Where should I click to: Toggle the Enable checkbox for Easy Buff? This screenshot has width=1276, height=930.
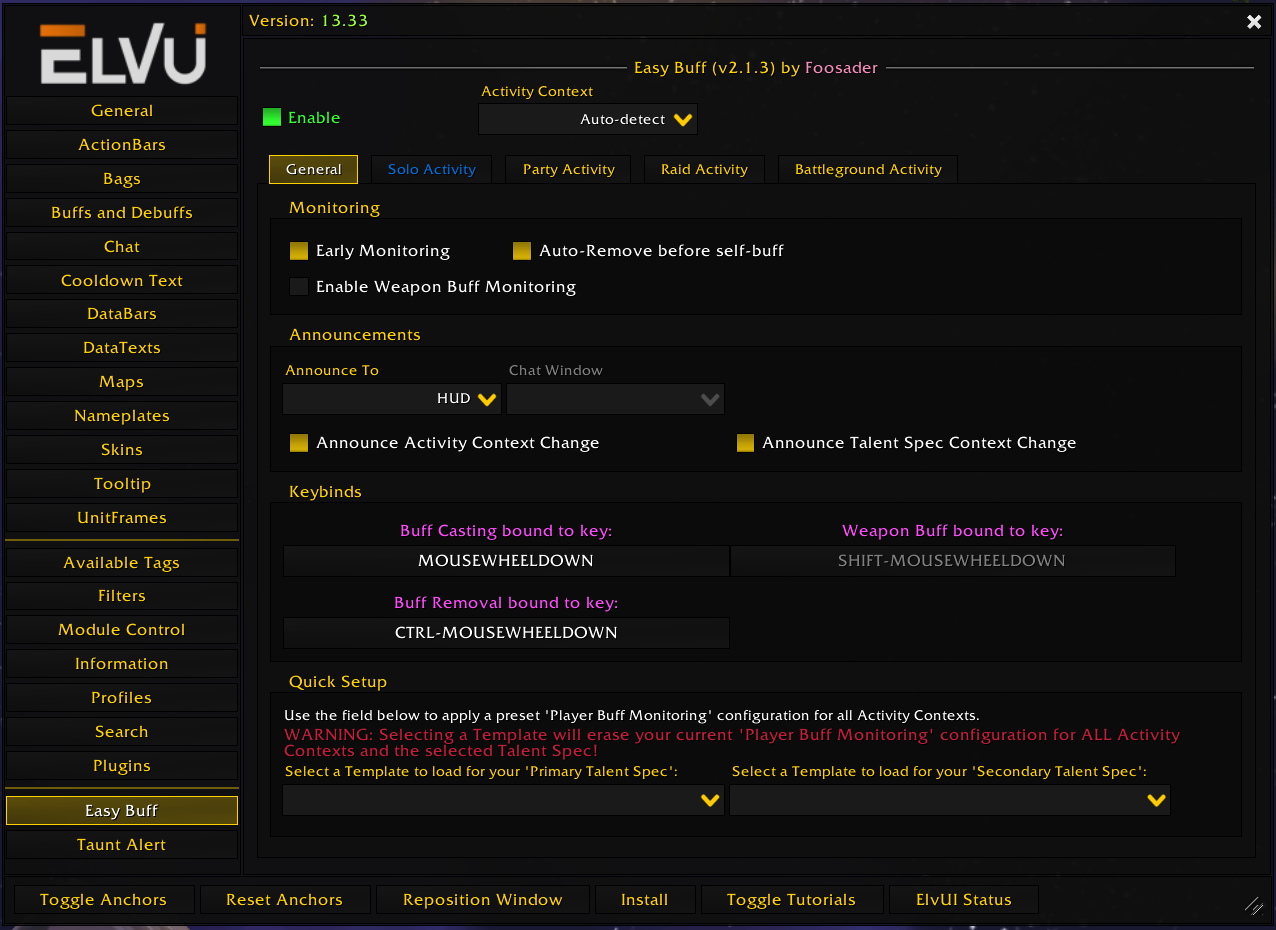coord(272,118)
